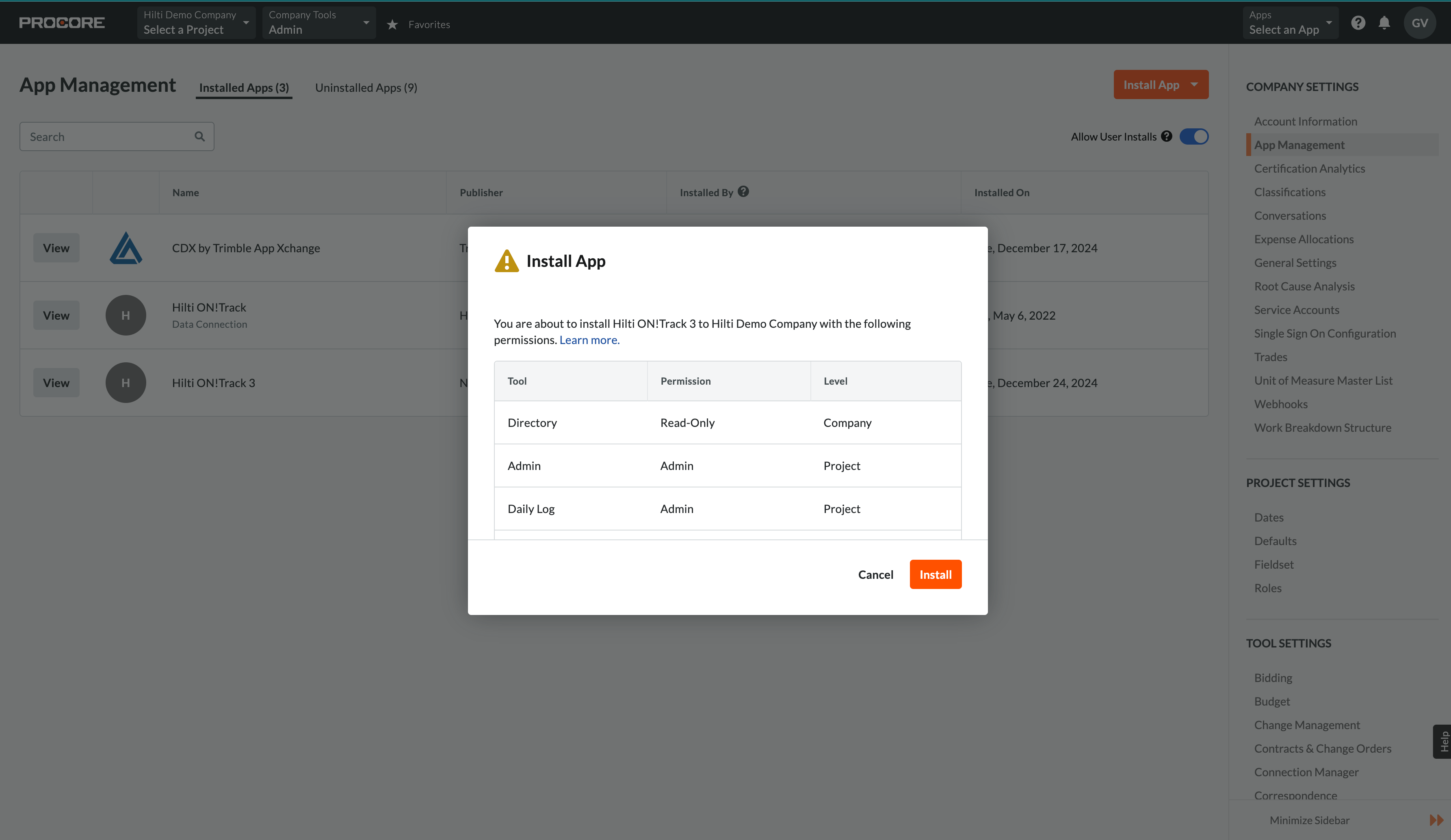Click the Installed By help icon
This screenshot has height=840, width=1451.
point(743,192)
